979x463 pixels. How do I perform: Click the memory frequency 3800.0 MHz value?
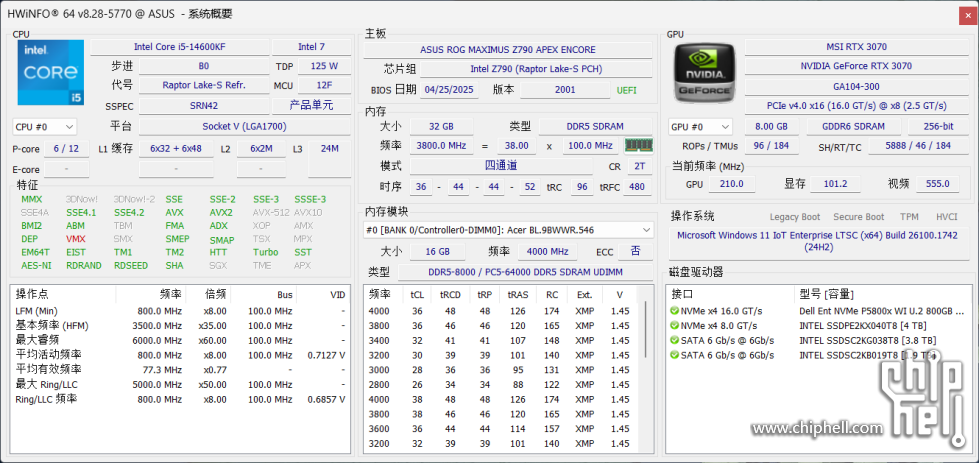click(x=442, y=145)
